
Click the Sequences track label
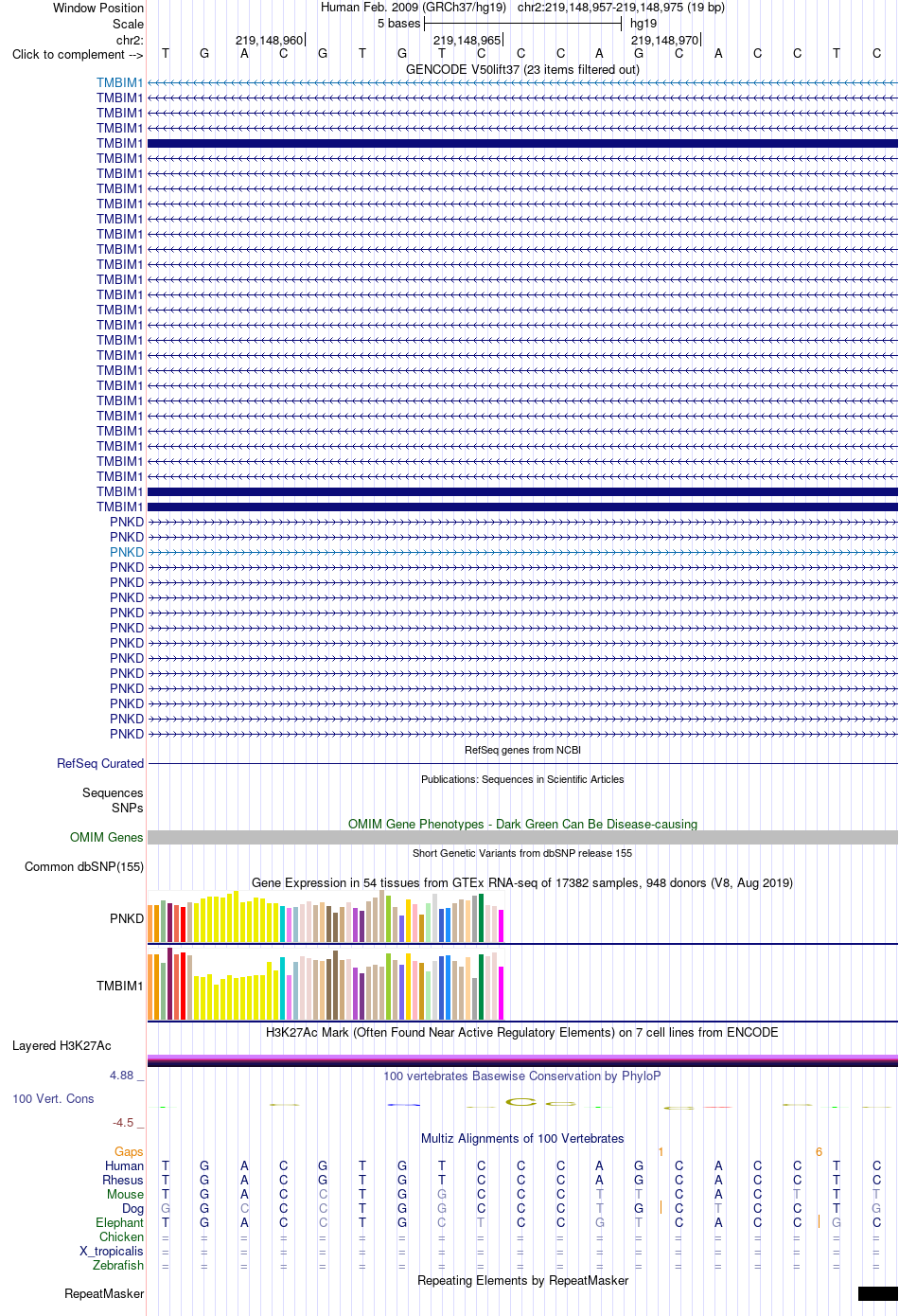click(x=113, y=792)
